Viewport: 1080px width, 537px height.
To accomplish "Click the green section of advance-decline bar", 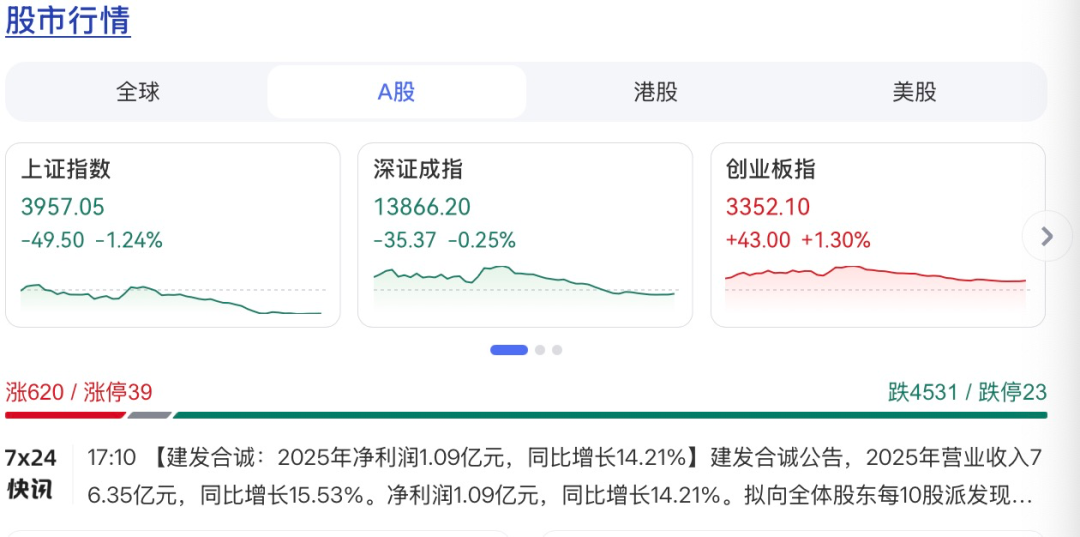I will [610, 415].
